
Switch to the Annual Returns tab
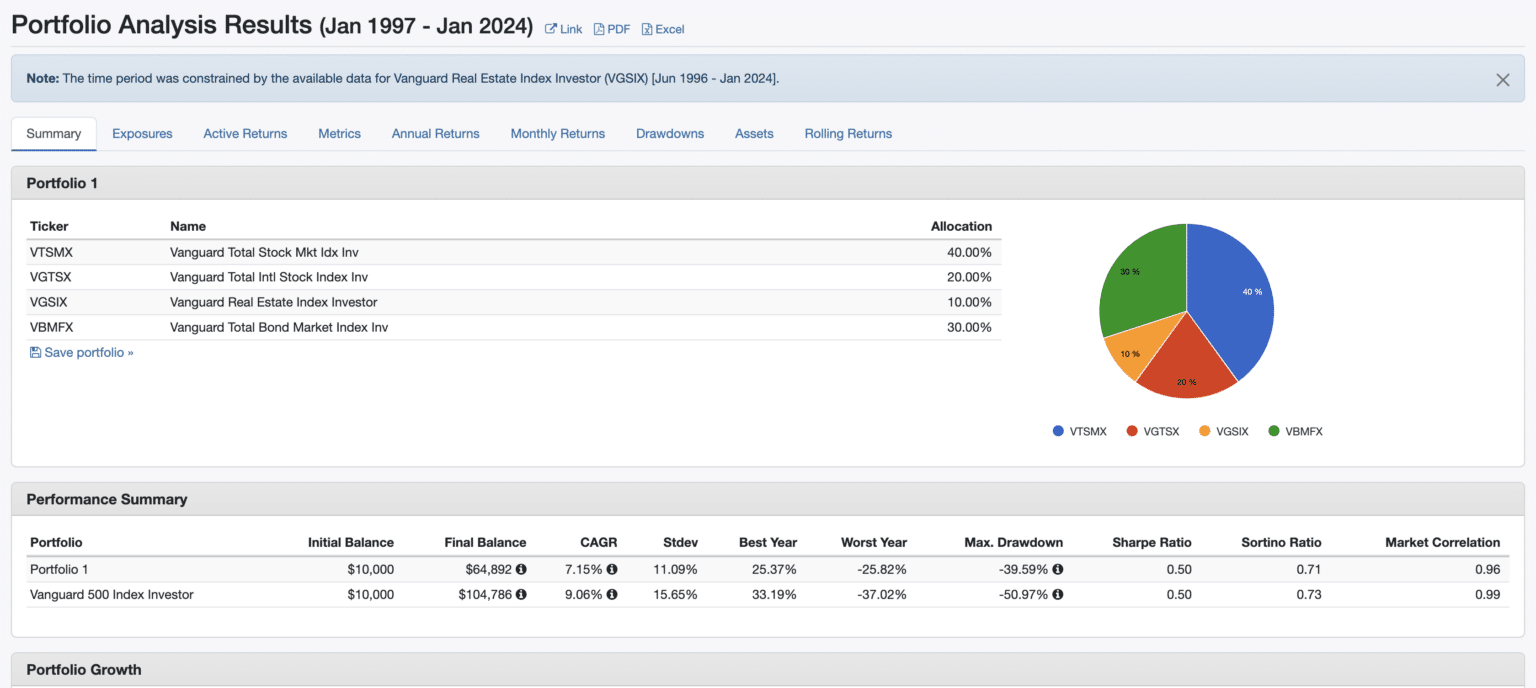tap(435, 134)
